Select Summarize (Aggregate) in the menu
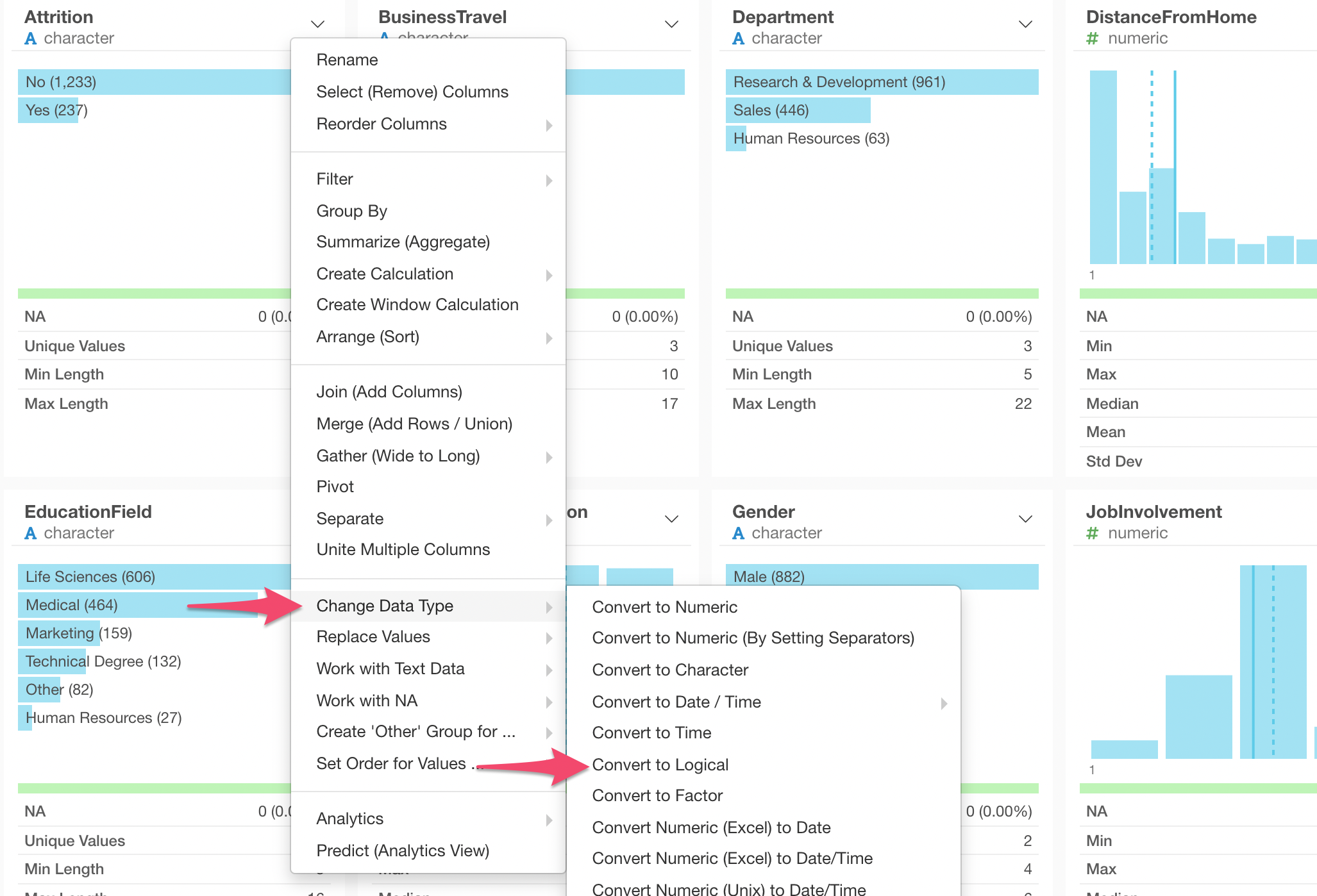 pyautogui.click(x=403, y=242)
